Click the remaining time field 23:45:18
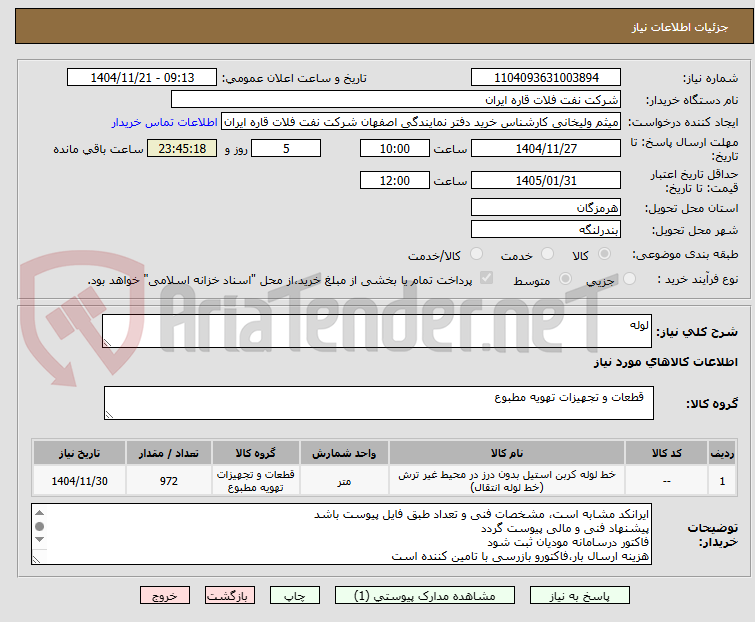Image resolution: width=755 pixels, height=622 pixels. 182,148
